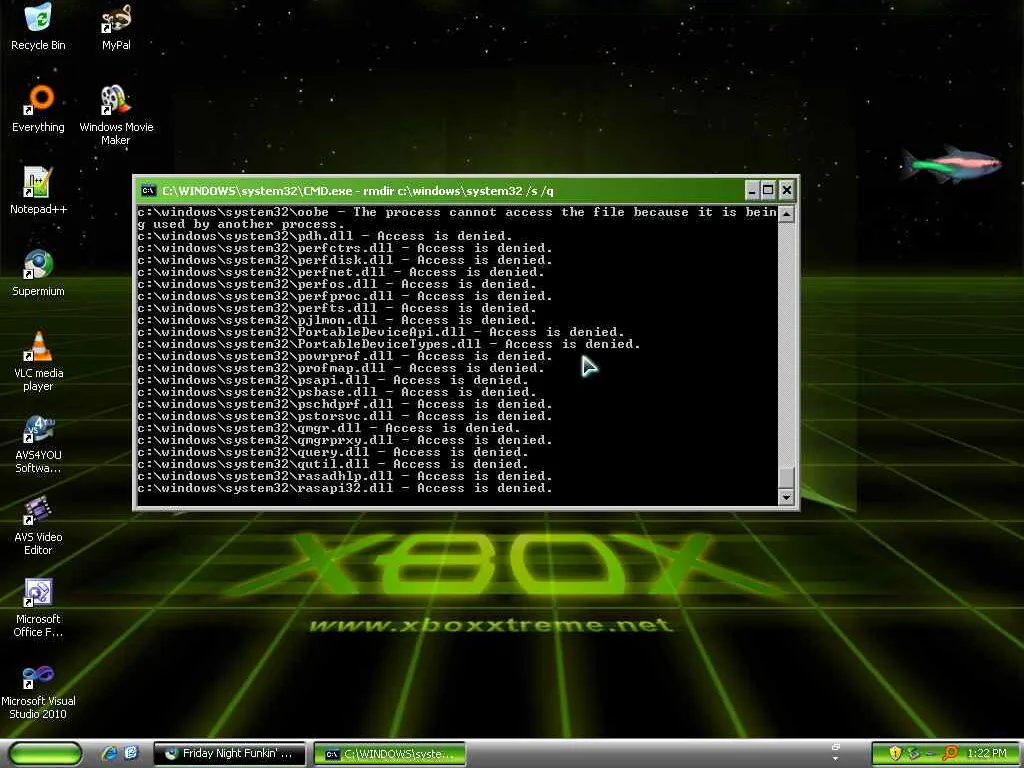The width and height of the screenshot is (1024, 768).
Task: Click the qmgrprxy.dll output line
Action: click(345, 440)
